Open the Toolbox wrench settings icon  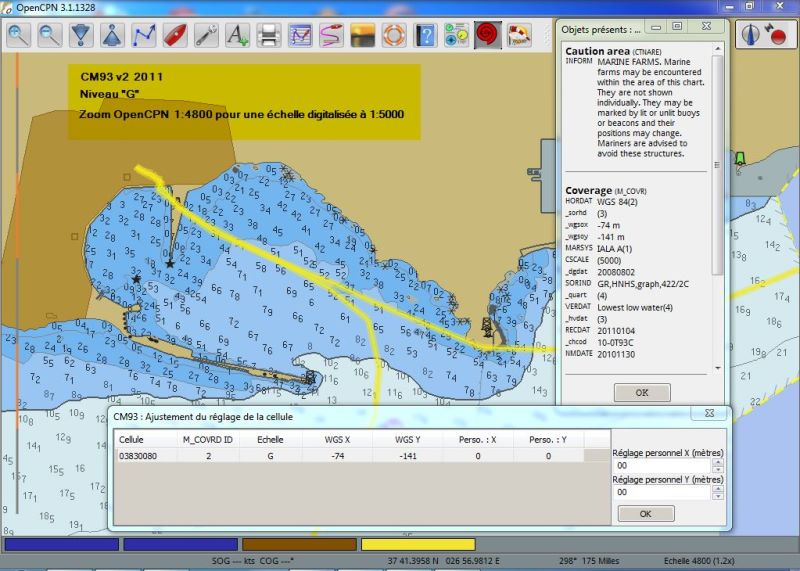point(207,35)
